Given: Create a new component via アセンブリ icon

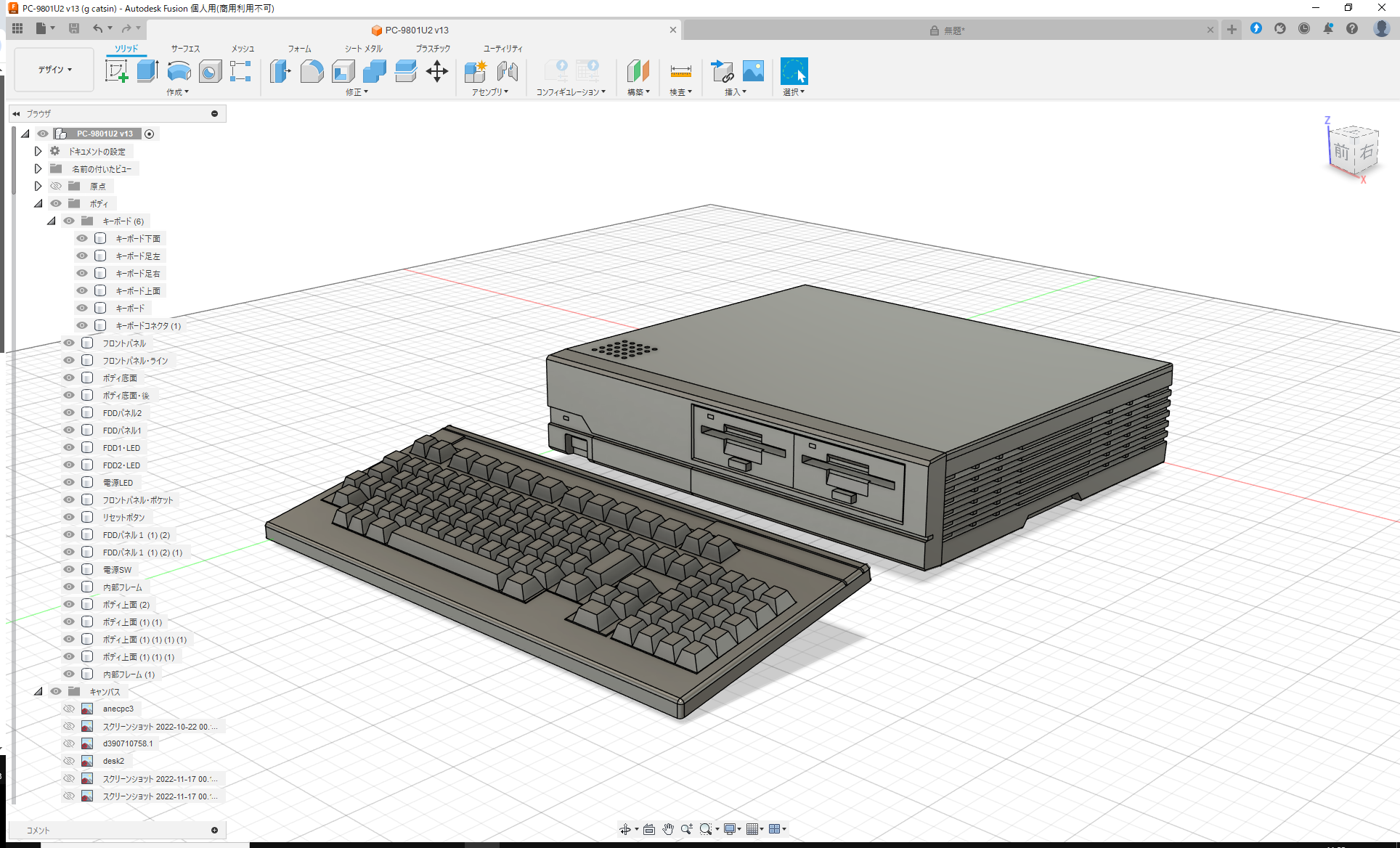Looking at the screenshot, I should coord(476,71).
